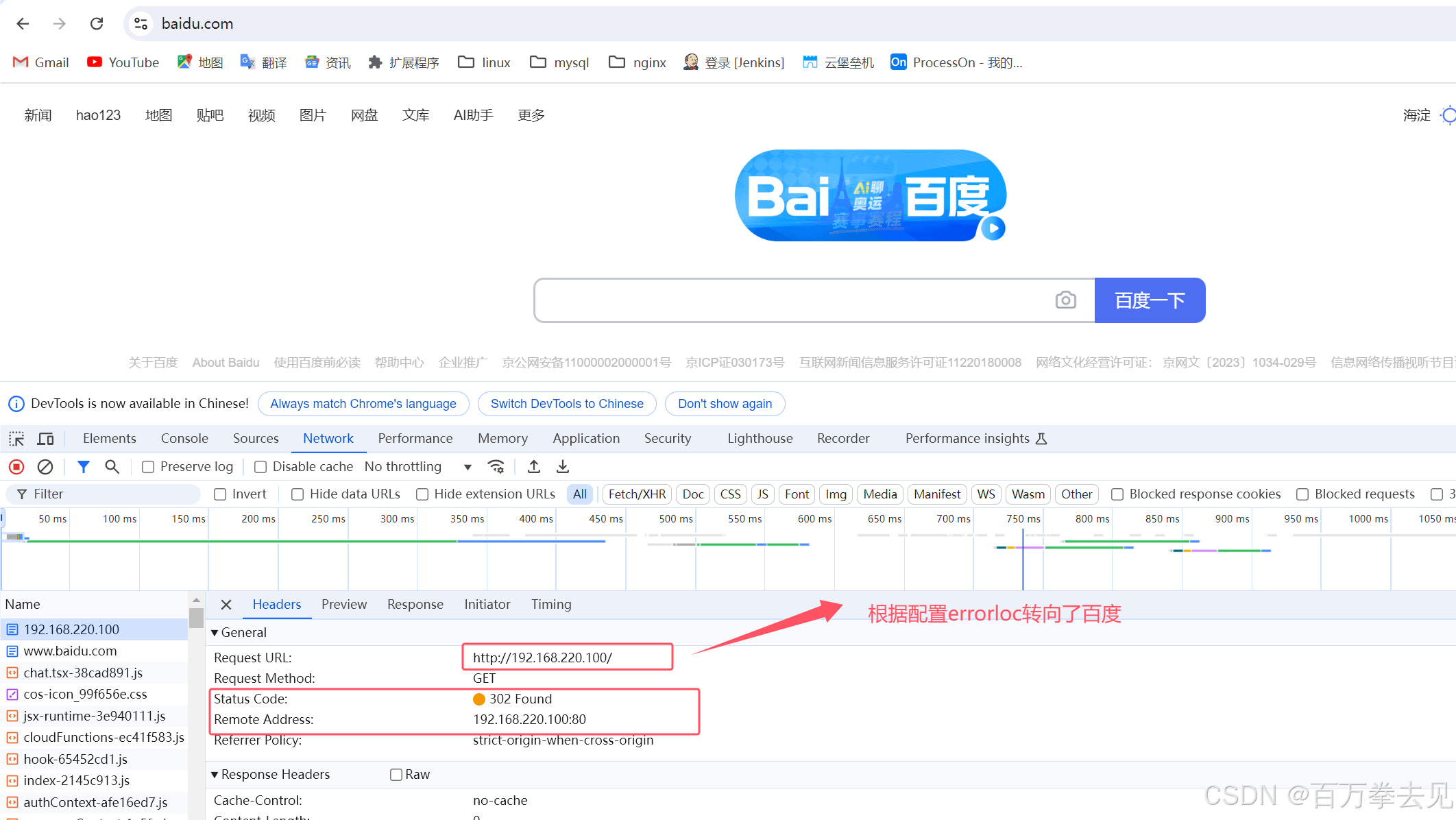
Task: Open the ProcessOn bookmark
Action: (956, 62)
